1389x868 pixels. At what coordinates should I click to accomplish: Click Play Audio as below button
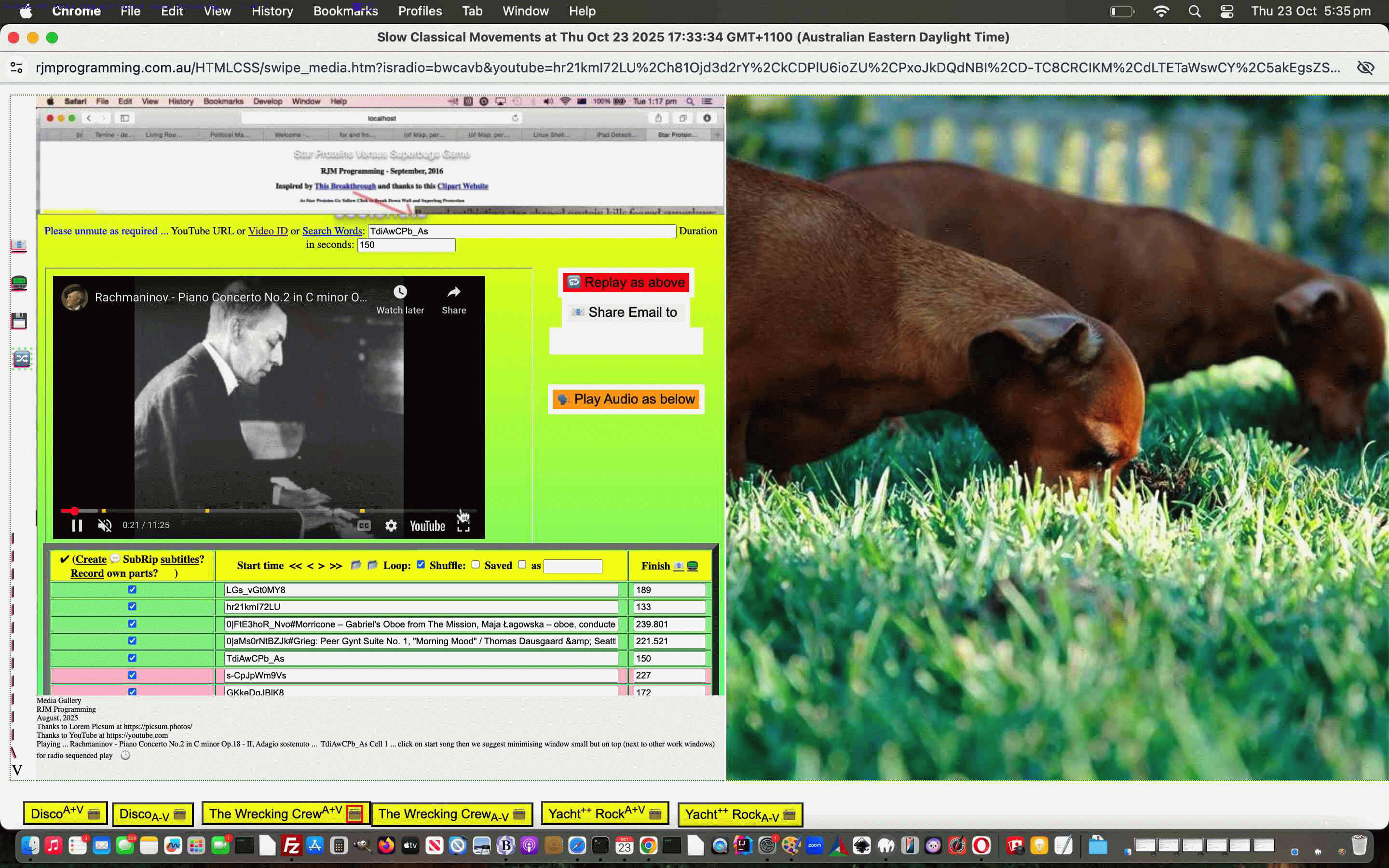point(626,399)
